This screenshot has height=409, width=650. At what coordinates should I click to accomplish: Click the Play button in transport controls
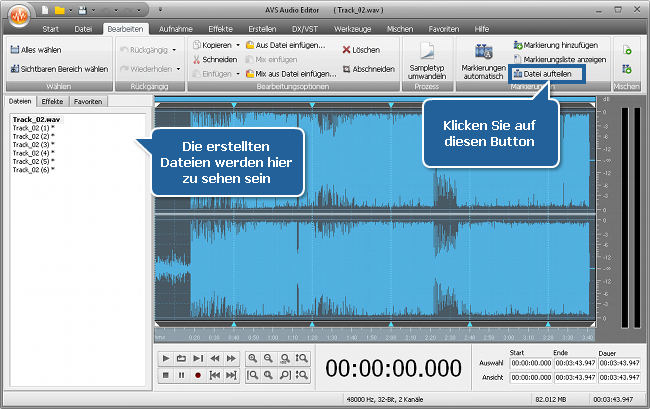[166, 357]
